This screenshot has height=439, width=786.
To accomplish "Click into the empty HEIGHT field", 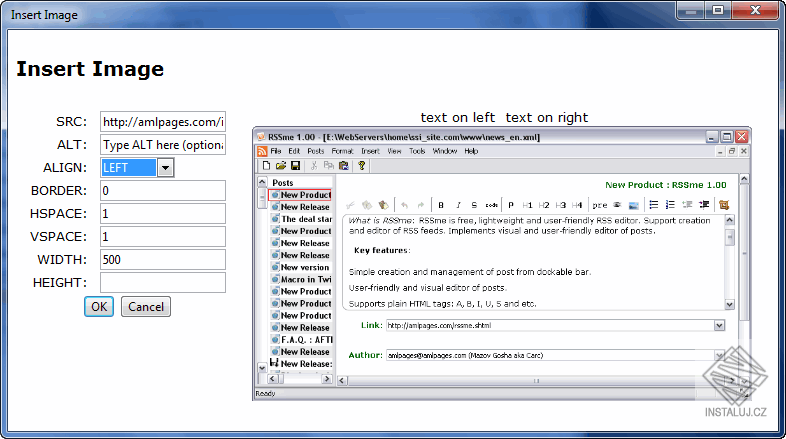I will click(x=163, y=283).
